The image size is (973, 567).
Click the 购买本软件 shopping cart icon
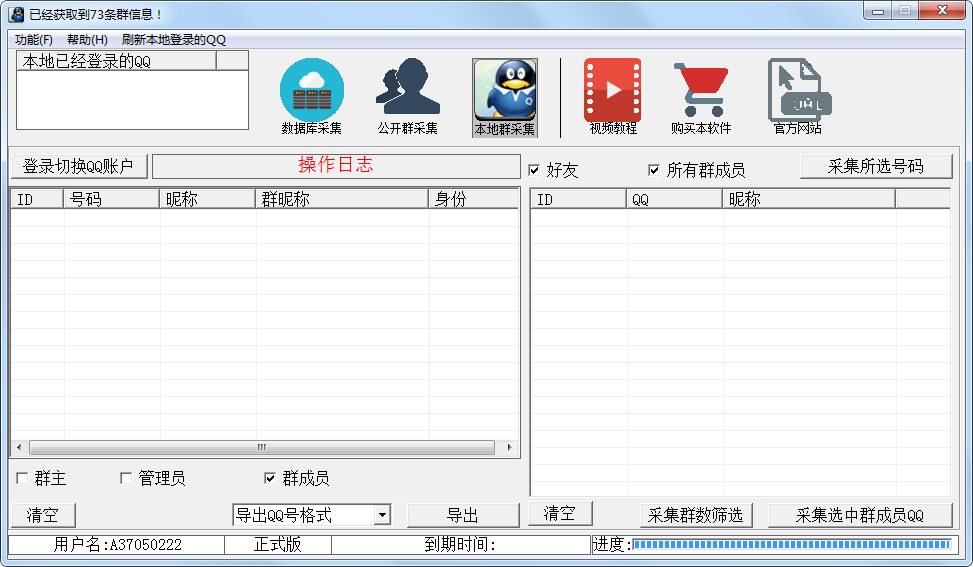pyautogui.click(x=700, y=90)
